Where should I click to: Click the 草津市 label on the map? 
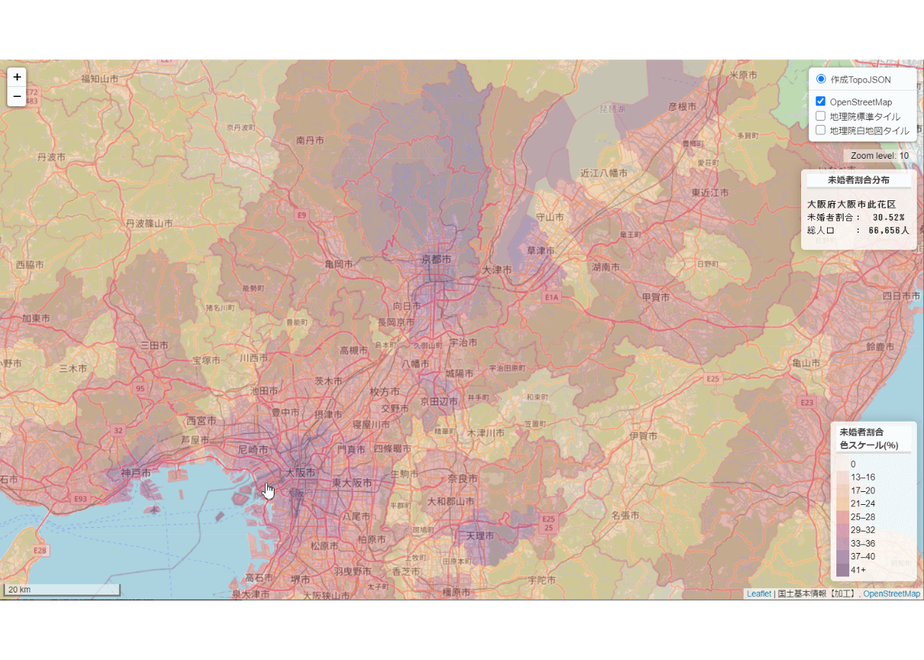tap(540, 250)
